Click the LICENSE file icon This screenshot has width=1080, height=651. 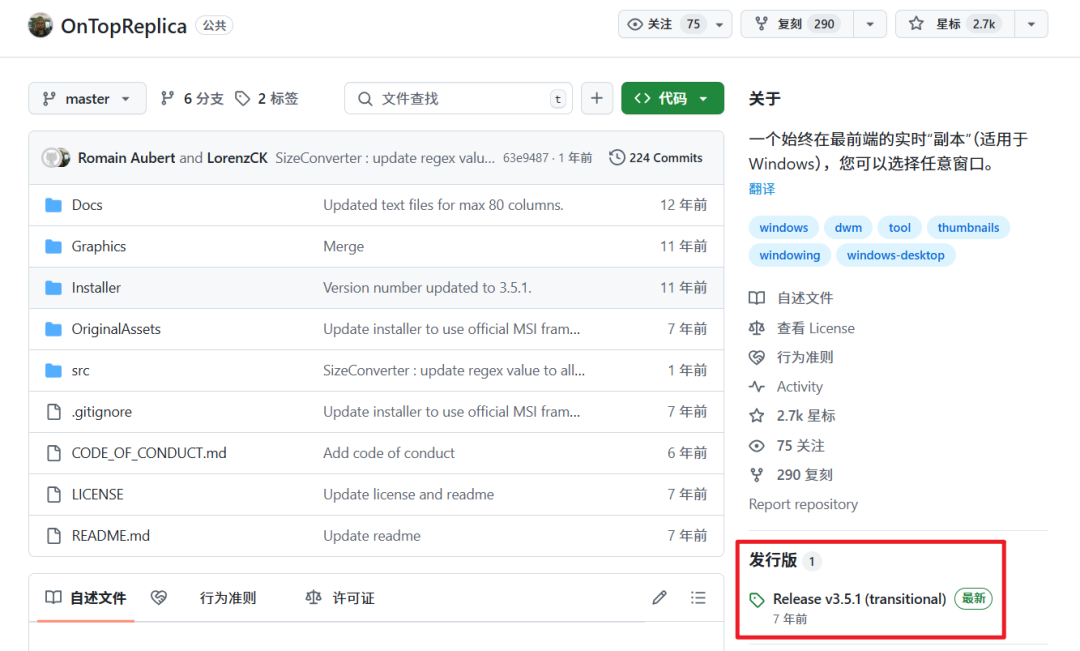coord(54,494)
